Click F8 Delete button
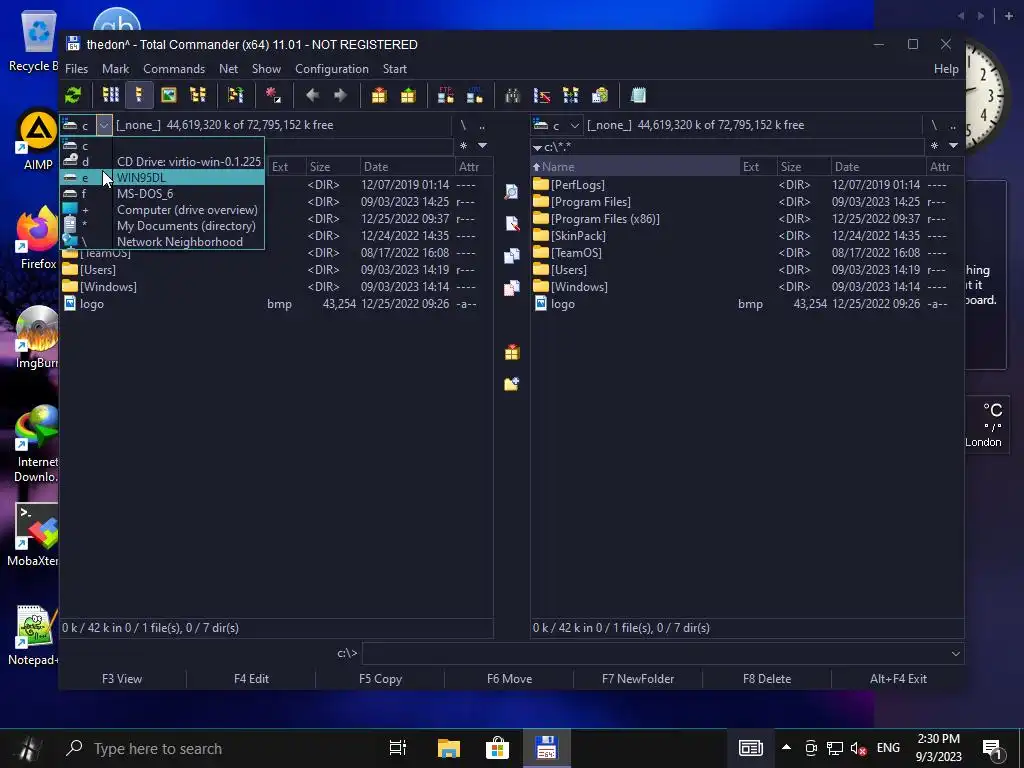This screenshot has height=768, width=1024. click(767, 679)
